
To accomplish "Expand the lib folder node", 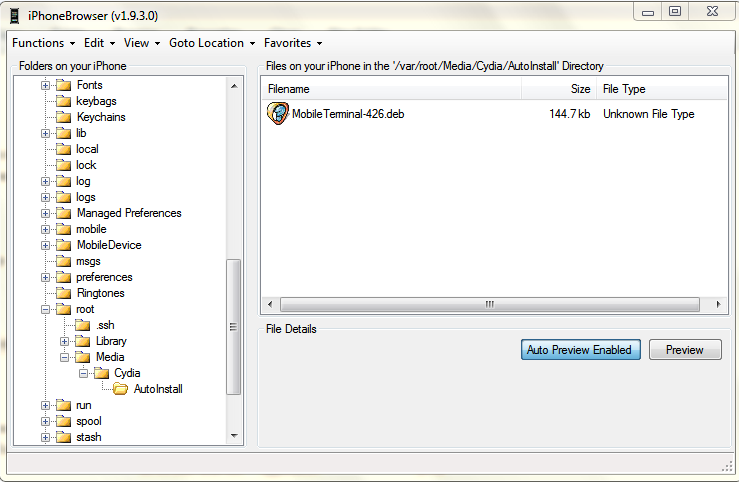I will 45,134.
